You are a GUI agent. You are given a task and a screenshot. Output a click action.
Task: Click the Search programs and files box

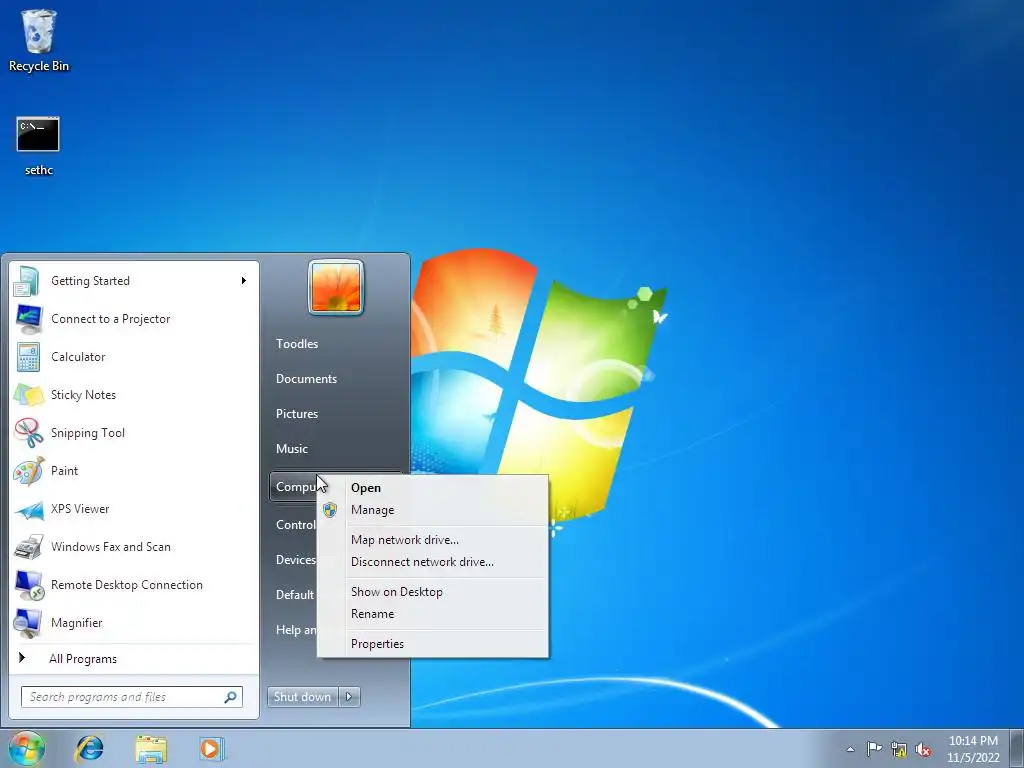point(132,697)
